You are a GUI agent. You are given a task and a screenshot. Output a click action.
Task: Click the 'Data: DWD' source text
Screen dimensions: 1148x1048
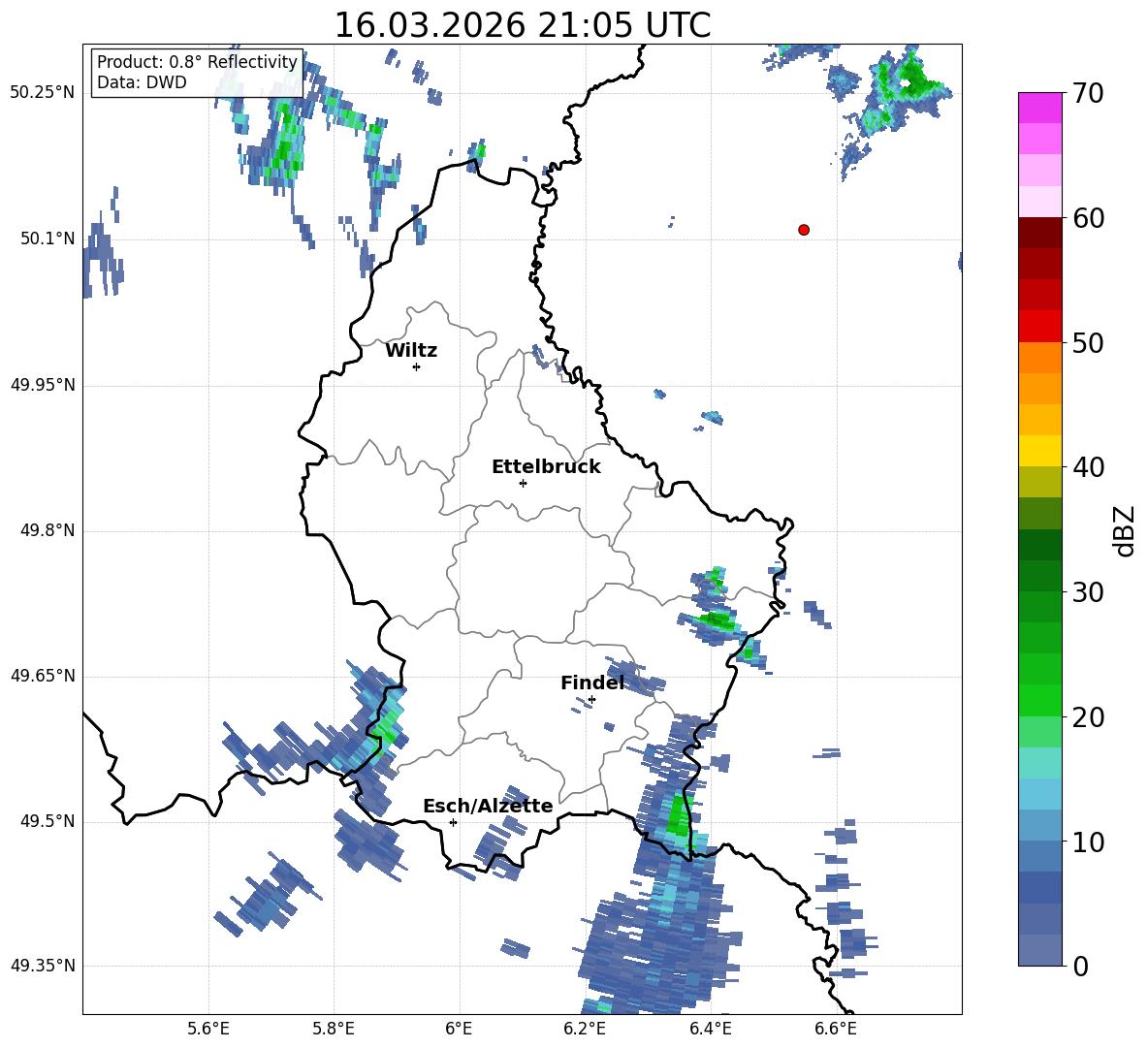[142, 82]
